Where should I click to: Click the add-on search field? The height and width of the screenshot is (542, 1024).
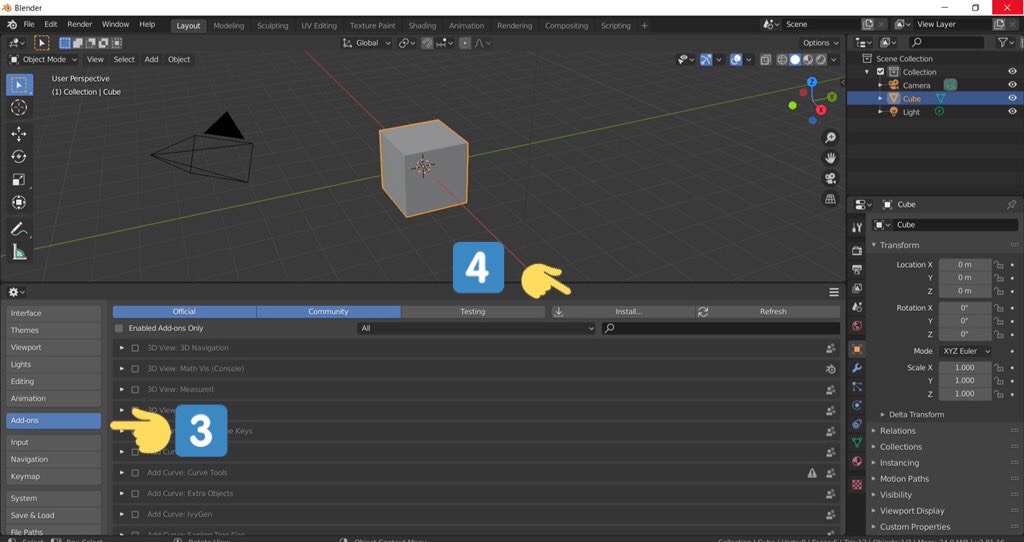(720, 328)
